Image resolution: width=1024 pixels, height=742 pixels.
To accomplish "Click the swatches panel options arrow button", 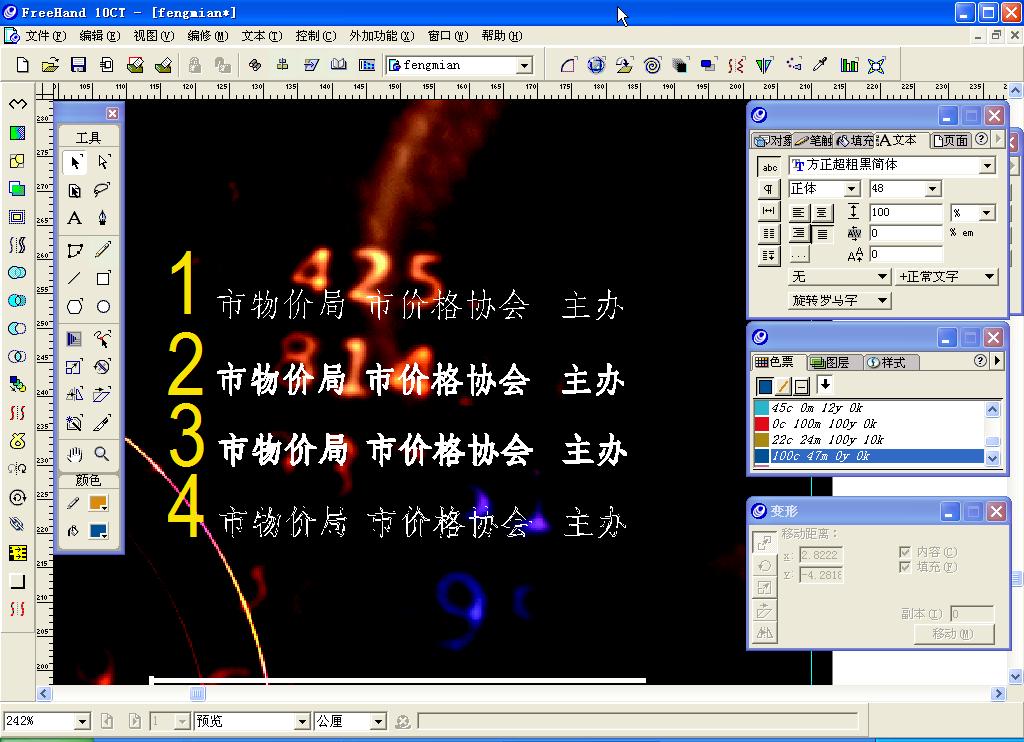I will [x=997, y=361].
